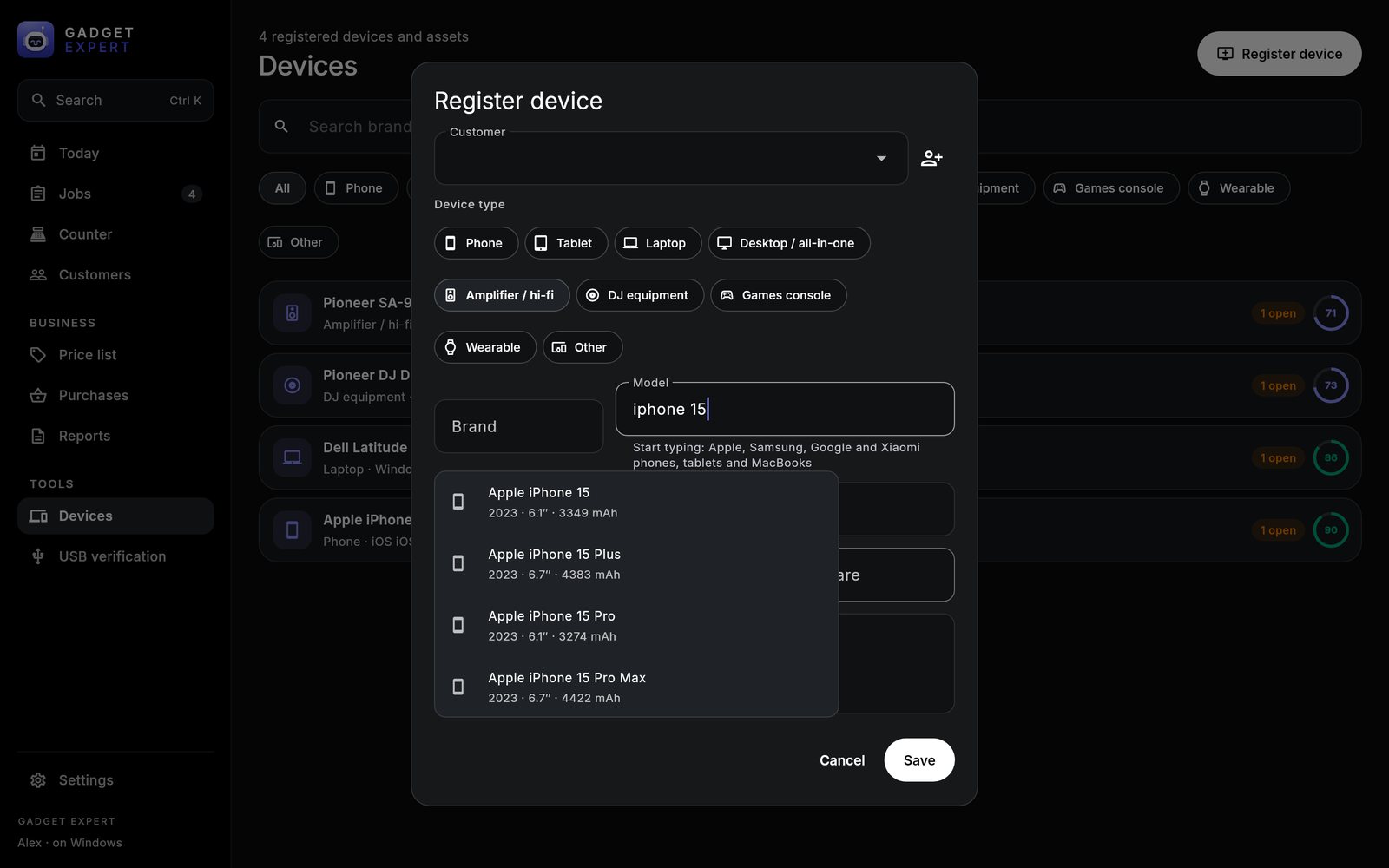Screen dimensions: 1389x868
Task: Cancel the Register device dialog
Action: (842, 760)
